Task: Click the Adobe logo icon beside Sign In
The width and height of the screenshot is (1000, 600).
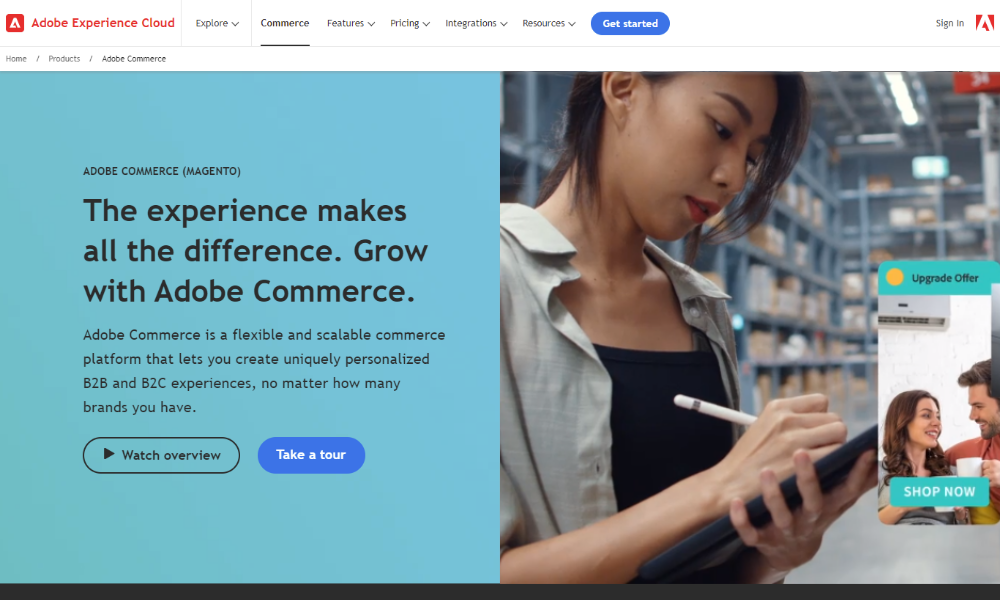Action: coord(985,23)
